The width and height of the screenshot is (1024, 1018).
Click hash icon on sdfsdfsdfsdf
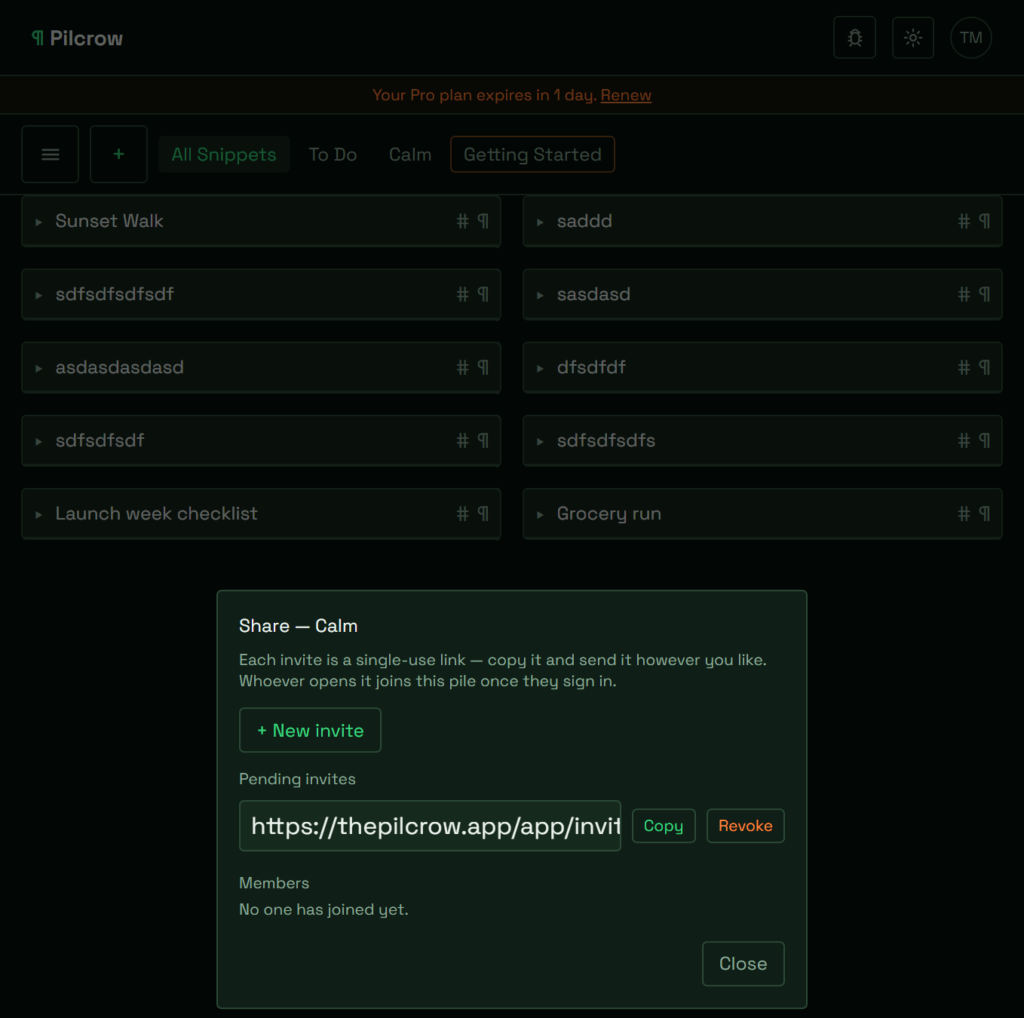point(462,294)
